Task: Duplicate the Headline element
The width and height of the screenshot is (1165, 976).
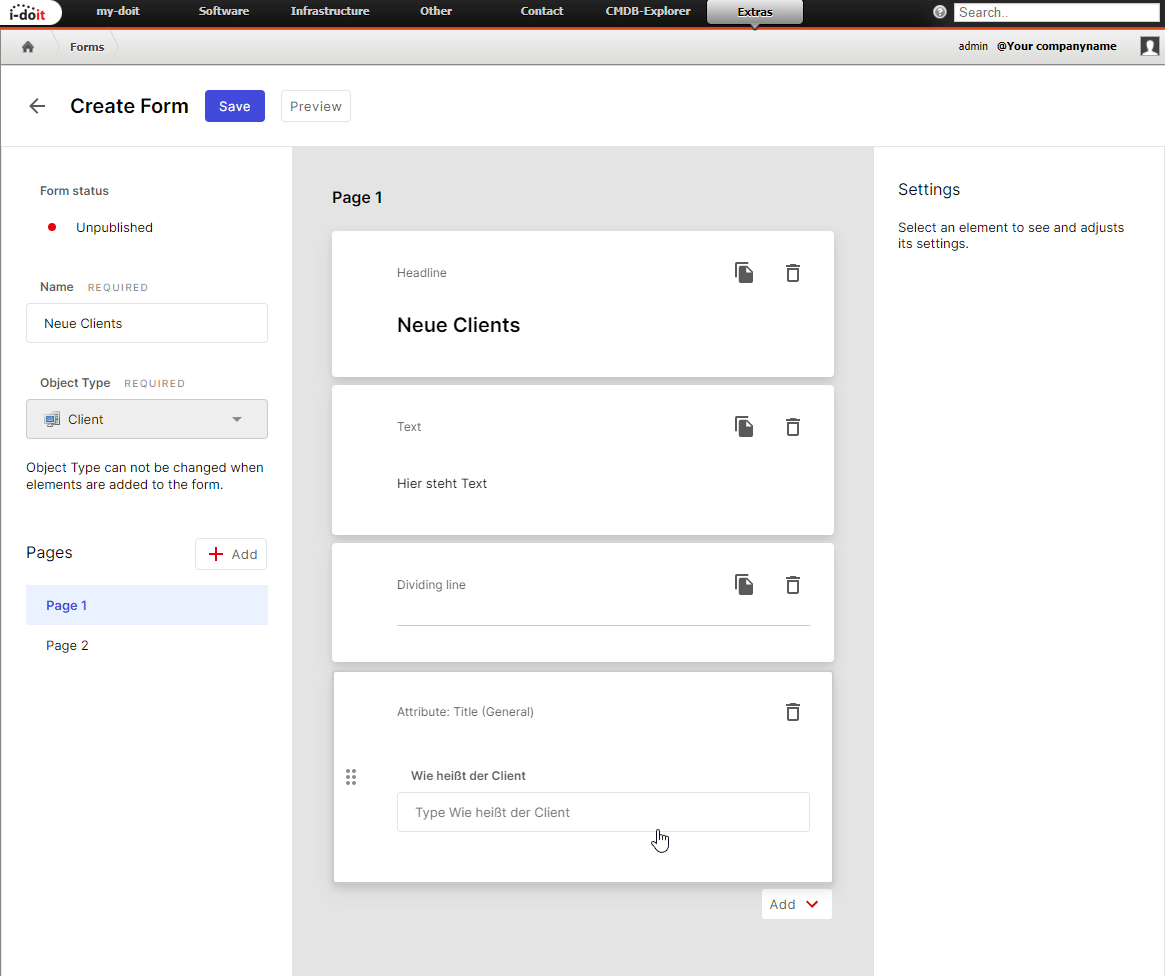Action: (x=744, y=273)
